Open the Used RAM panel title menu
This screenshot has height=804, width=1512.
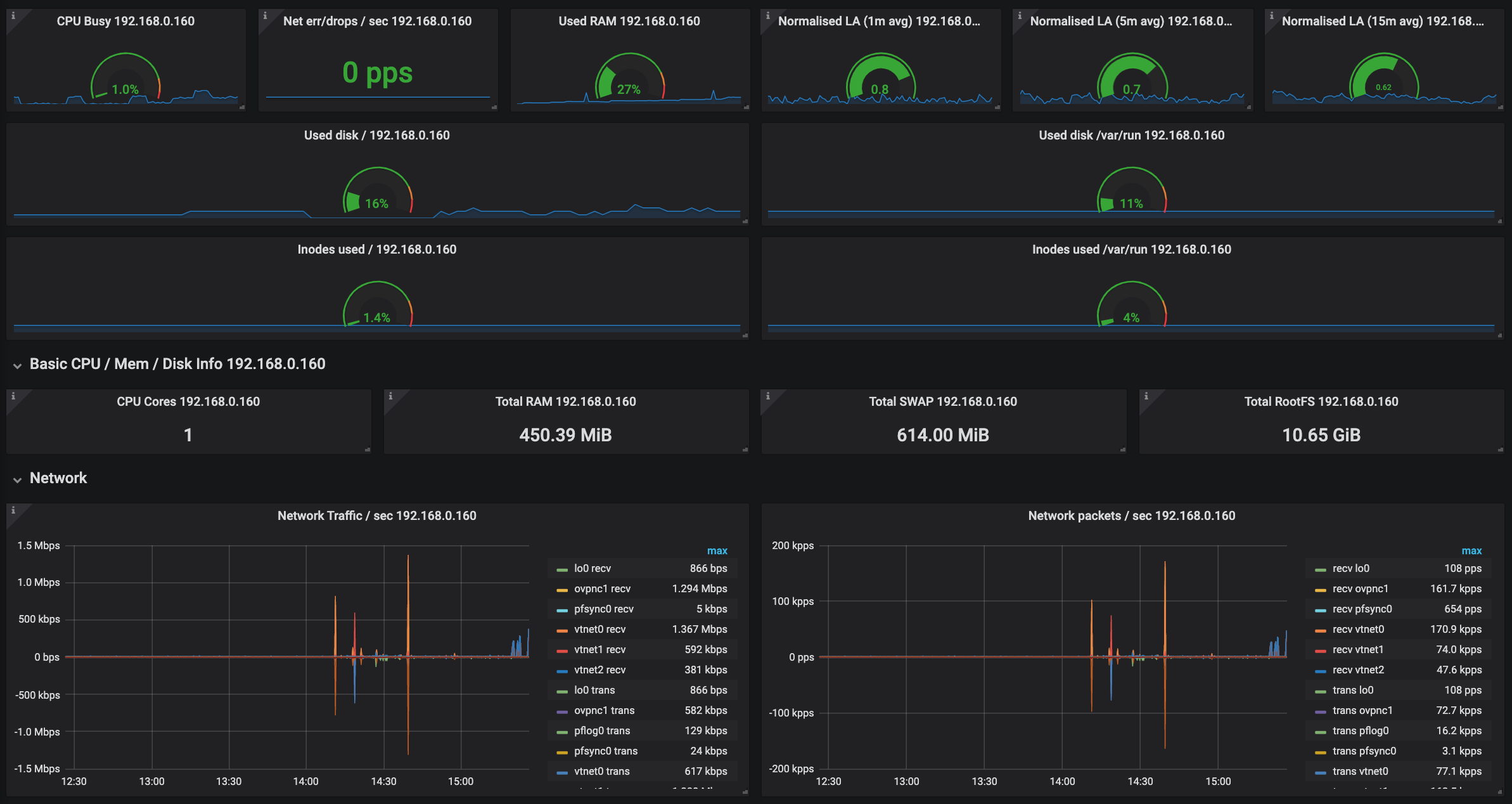629,21
